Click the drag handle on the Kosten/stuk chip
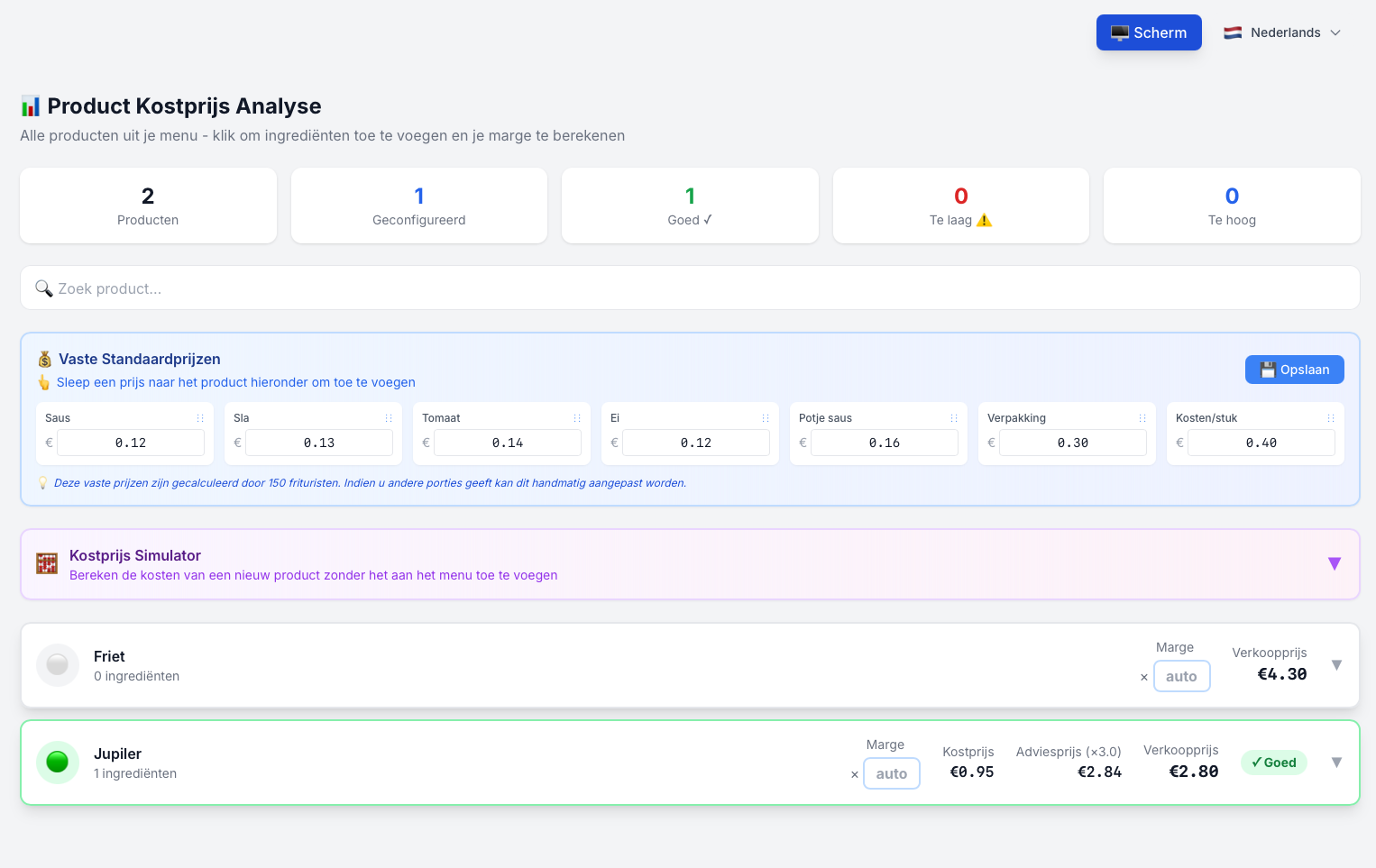The width and height of the screenshot is (1376, 868). tap(1330, 417)
